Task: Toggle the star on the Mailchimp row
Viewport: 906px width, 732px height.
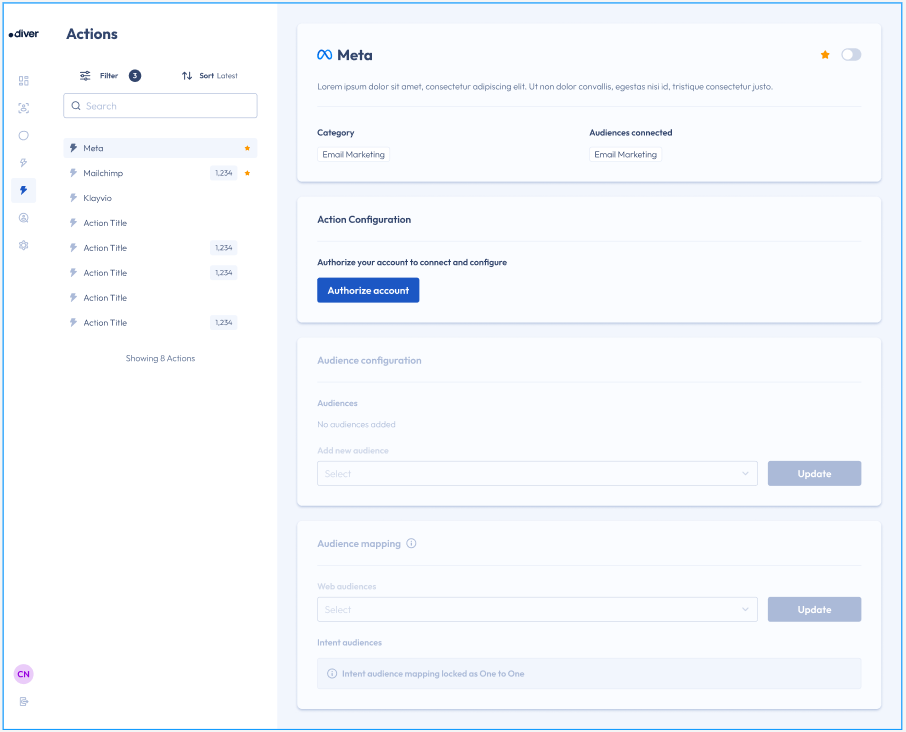Action: 247,173
